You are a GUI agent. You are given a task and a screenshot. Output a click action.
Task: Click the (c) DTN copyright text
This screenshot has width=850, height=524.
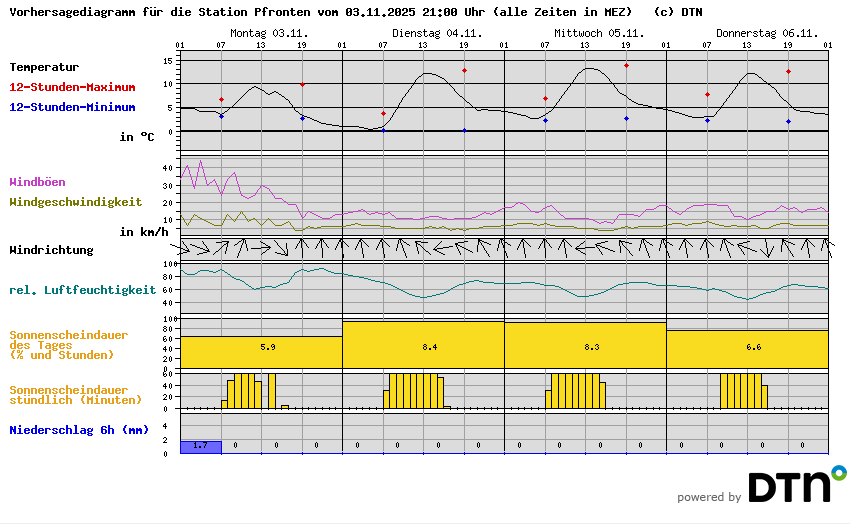(677, 13)
